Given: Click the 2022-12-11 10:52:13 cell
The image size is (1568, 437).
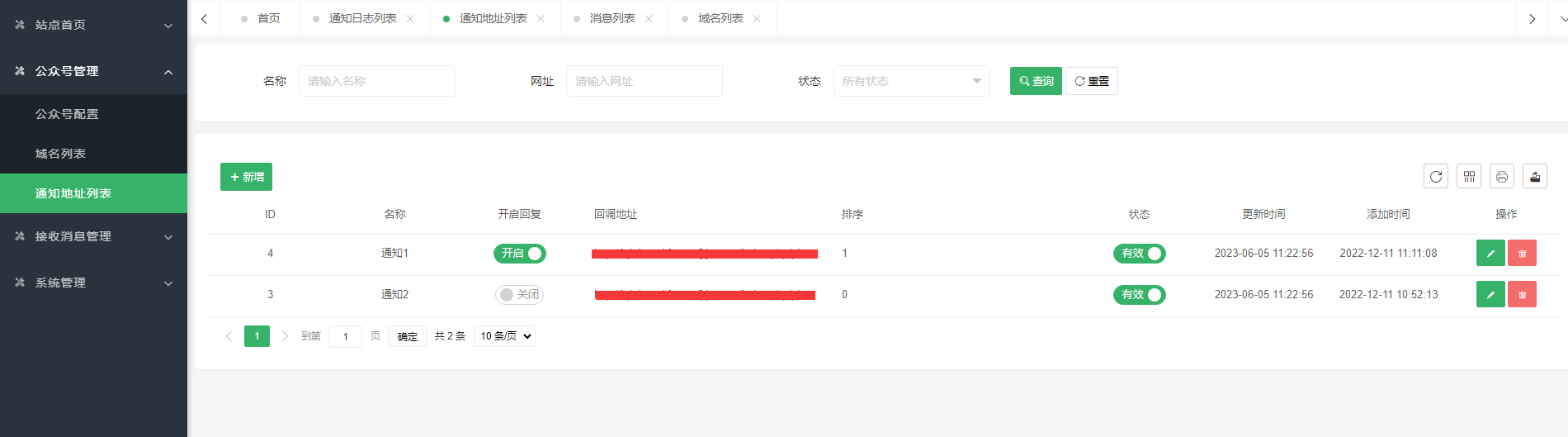Looking at the screenshot, I should point(1388,294).
